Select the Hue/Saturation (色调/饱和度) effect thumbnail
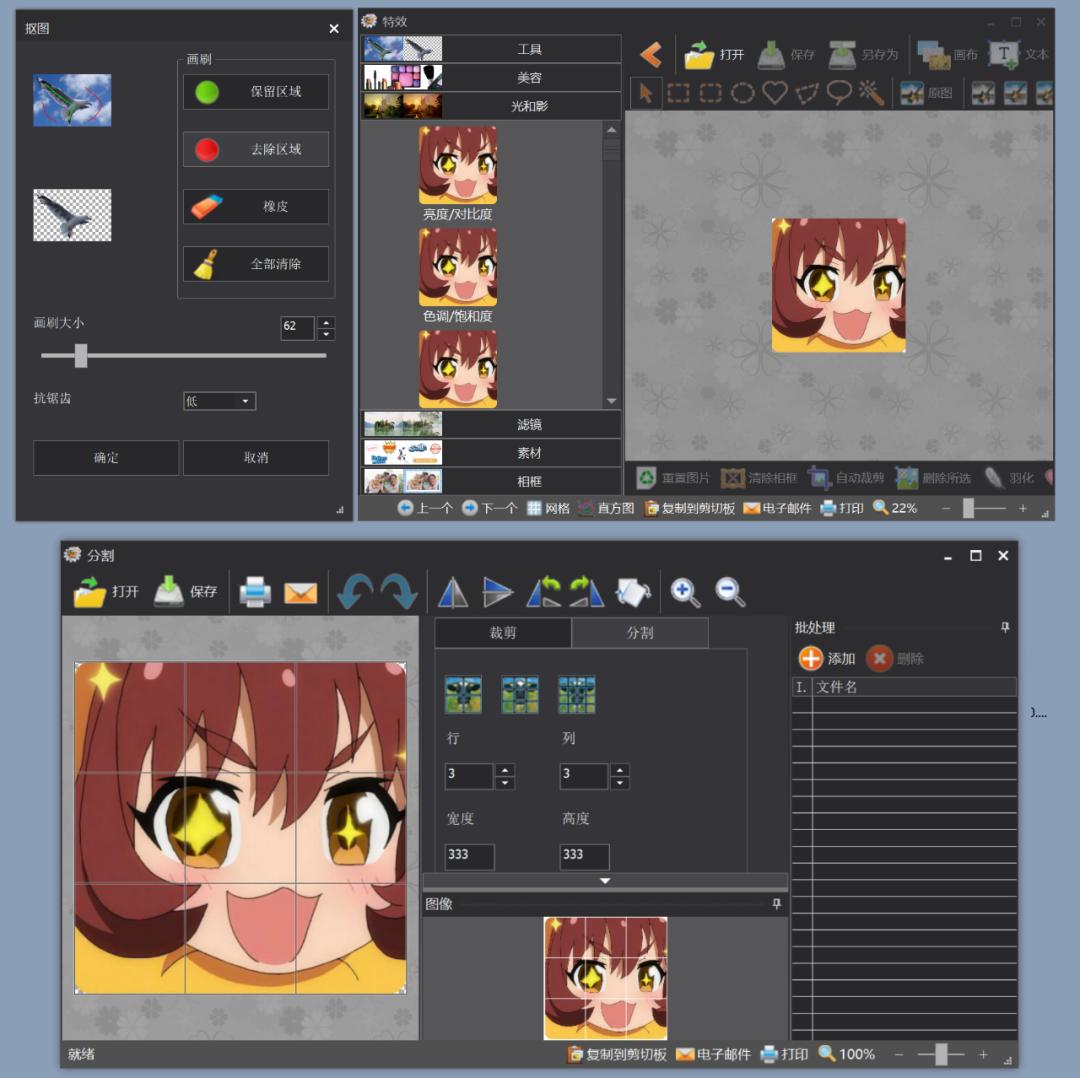Viewport: 1080px width, 1078px height. coord(458,267)
